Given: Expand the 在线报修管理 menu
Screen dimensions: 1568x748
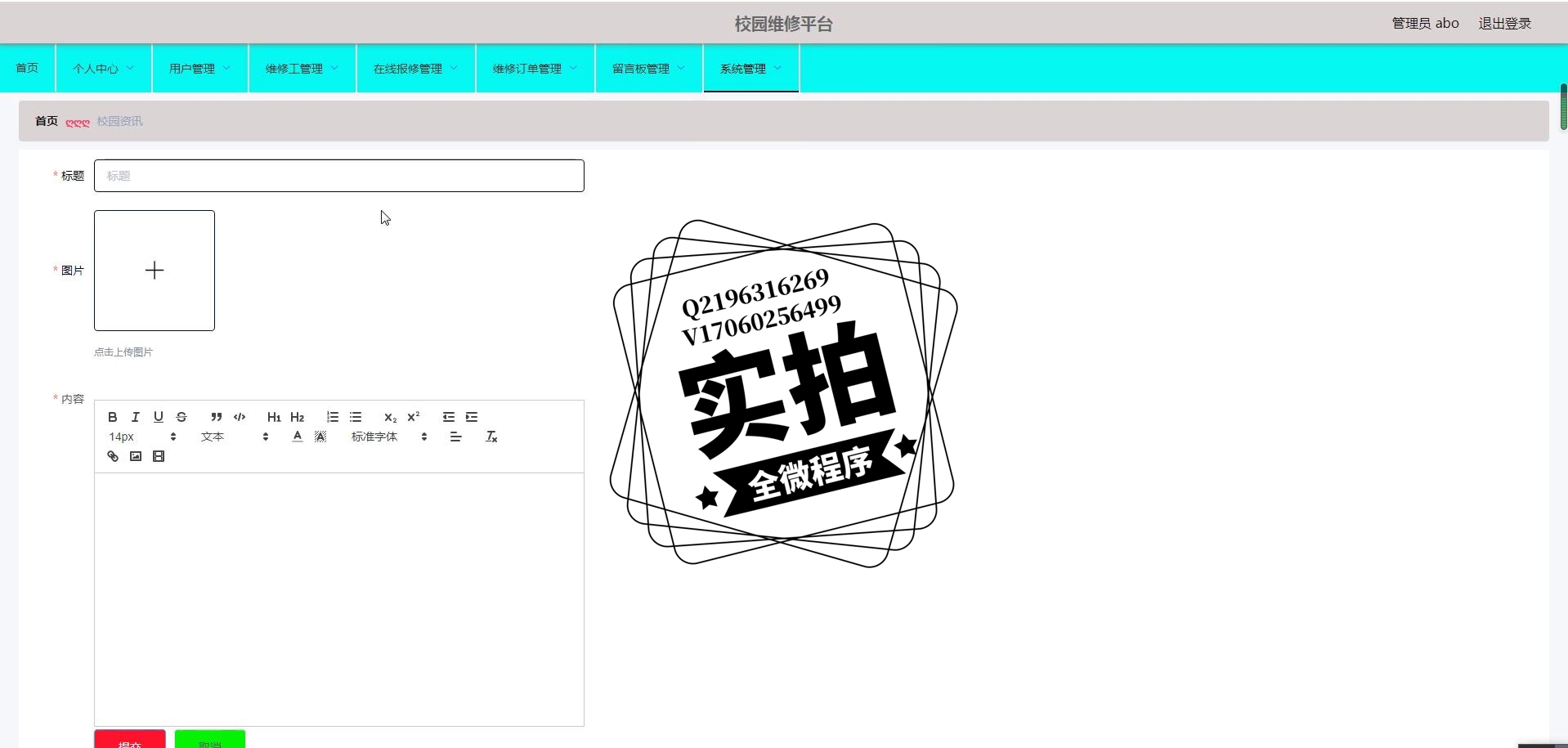Looking at the screenshot, I should pos(416,69).
